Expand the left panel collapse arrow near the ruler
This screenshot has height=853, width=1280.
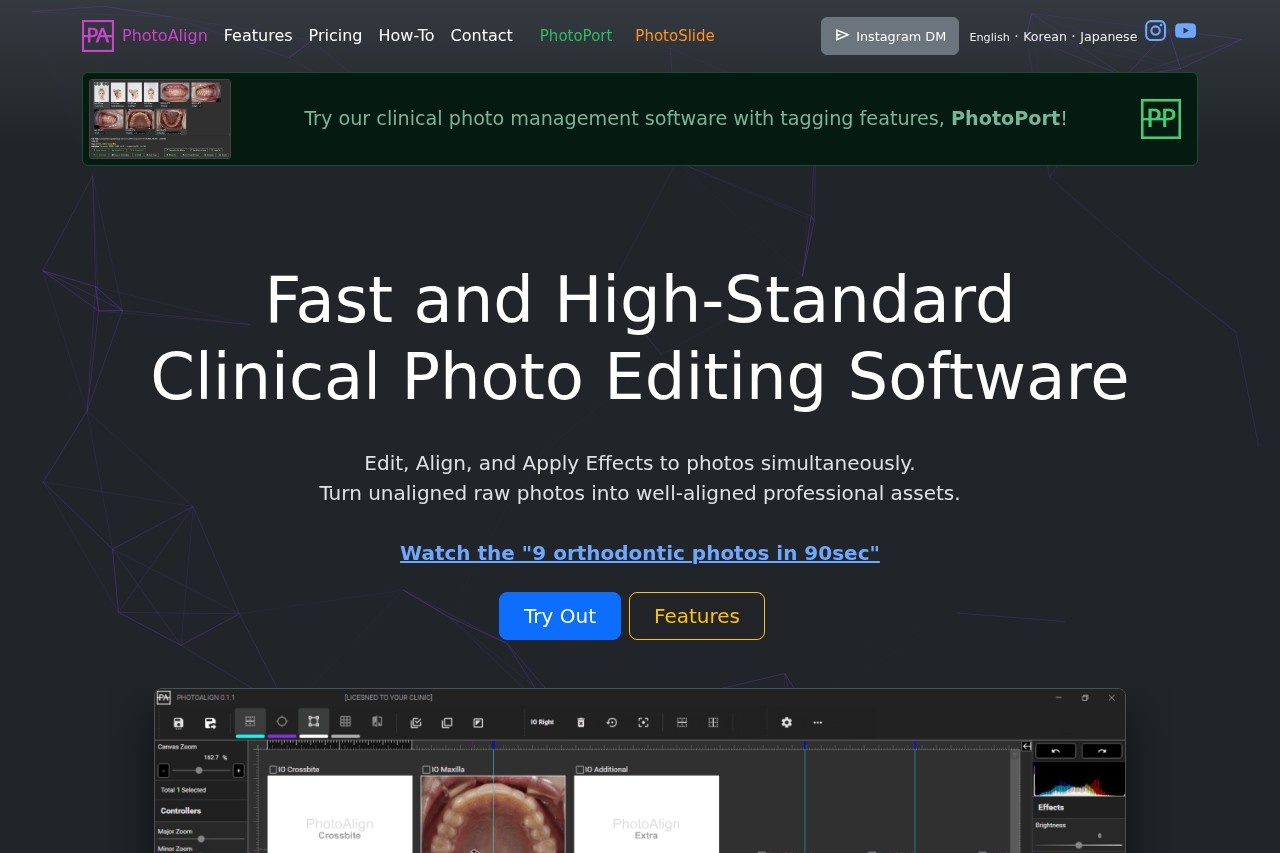[1027, 745]
